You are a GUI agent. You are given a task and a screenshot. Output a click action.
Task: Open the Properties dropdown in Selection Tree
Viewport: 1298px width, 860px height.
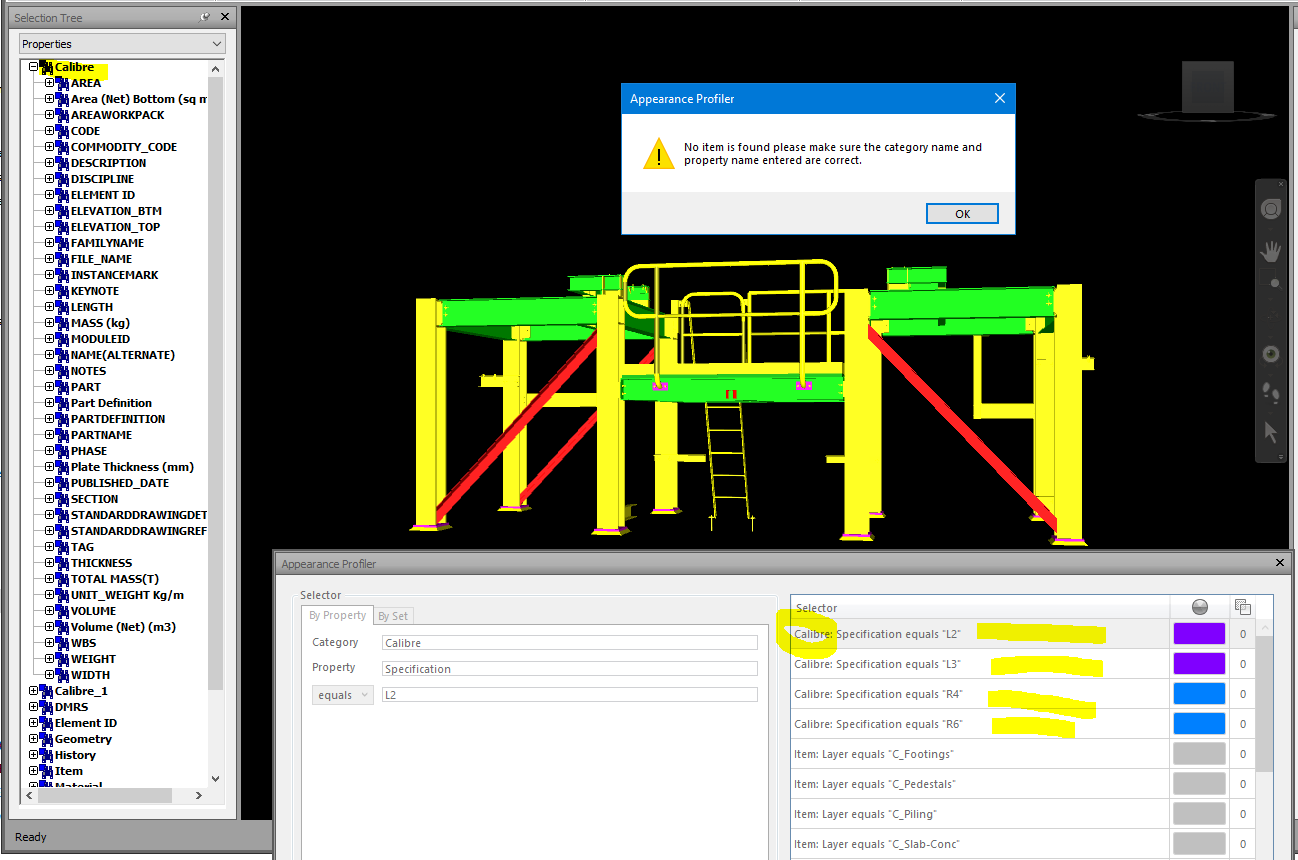pyautogui.click(x=216, y=44)
